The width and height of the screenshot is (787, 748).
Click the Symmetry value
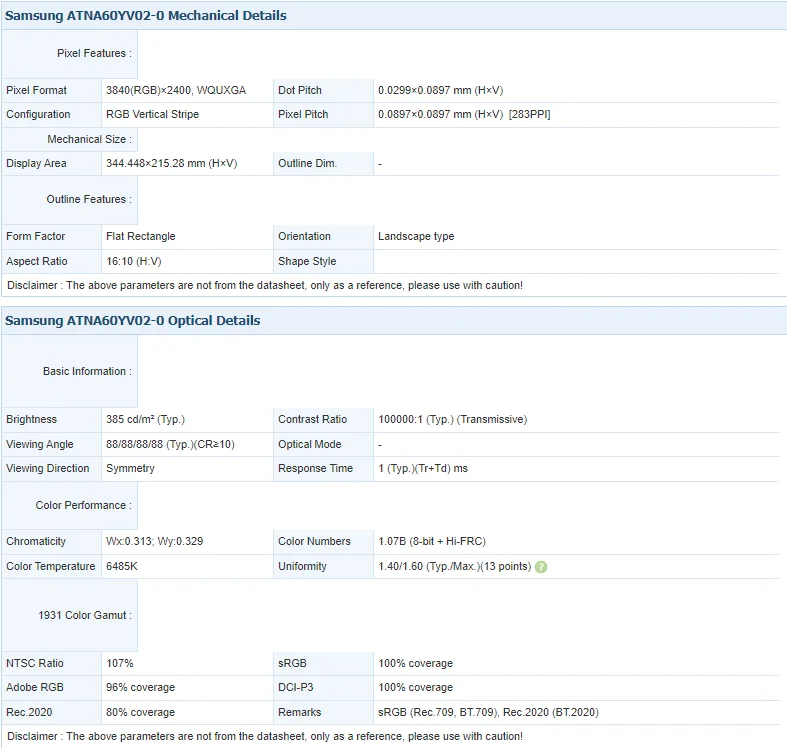(x=130, y=468)
